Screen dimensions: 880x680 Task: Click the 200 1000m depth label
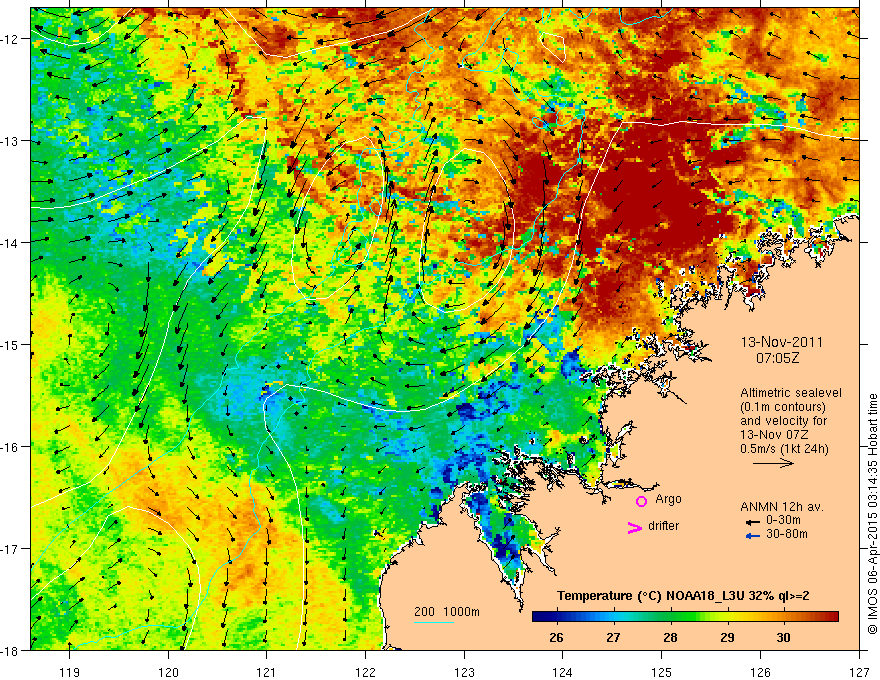click(447, 612)
